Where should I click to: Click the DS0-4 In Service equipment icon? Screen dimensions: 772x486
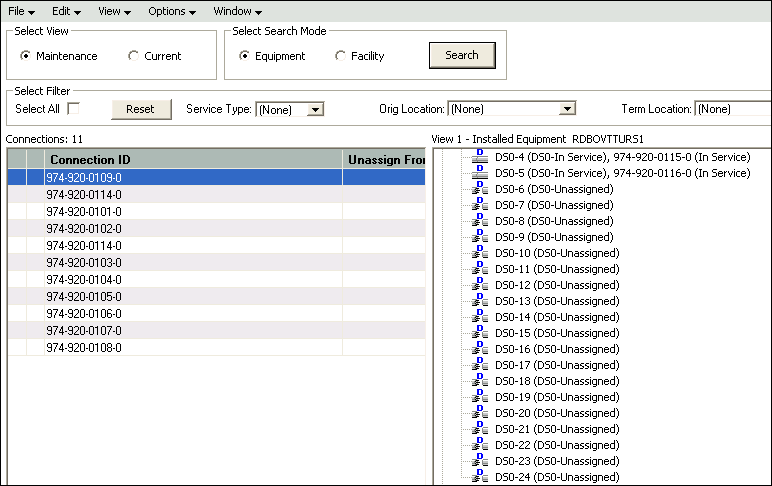click(480, 157)
